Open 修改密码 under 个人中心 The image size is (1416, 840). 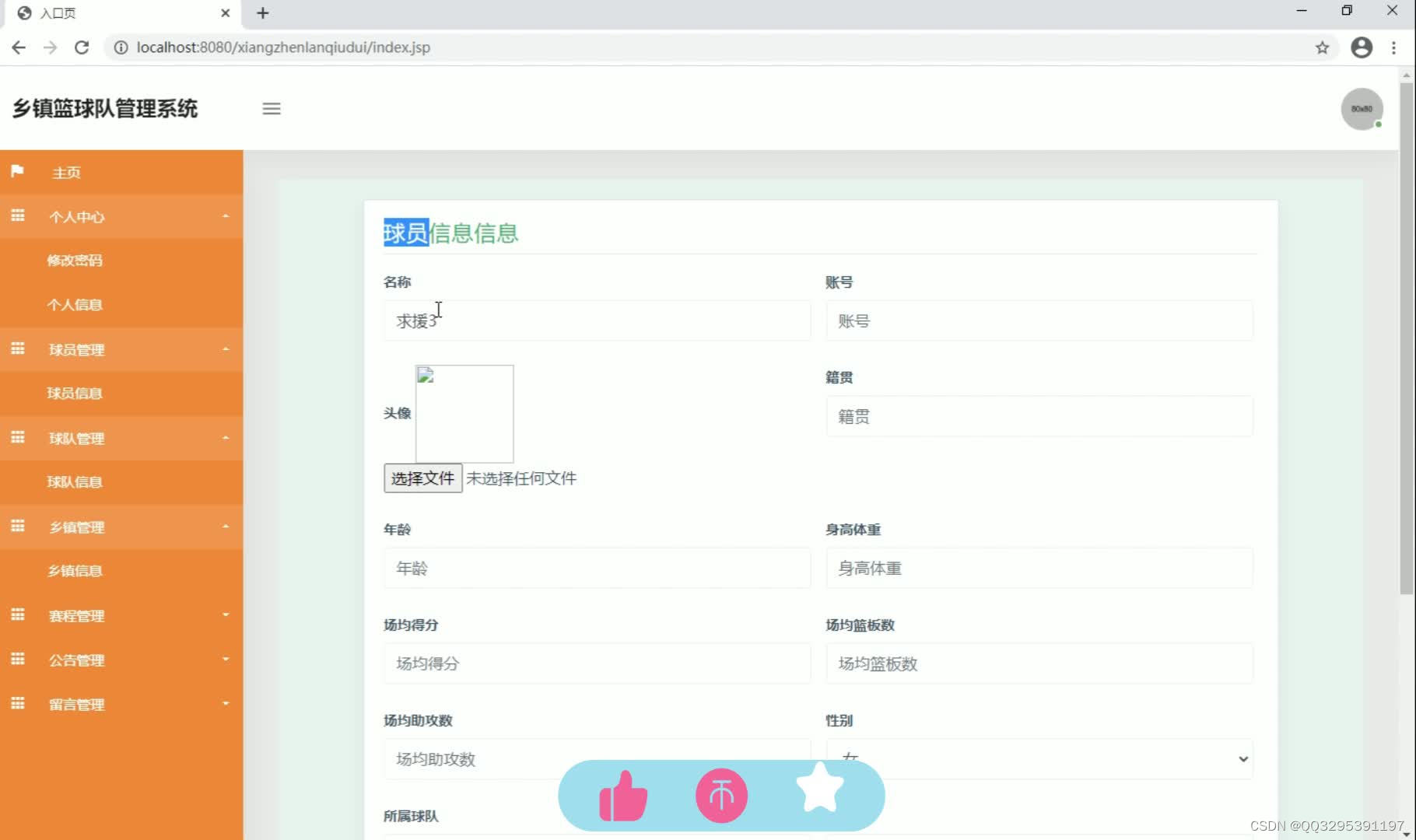75,261
